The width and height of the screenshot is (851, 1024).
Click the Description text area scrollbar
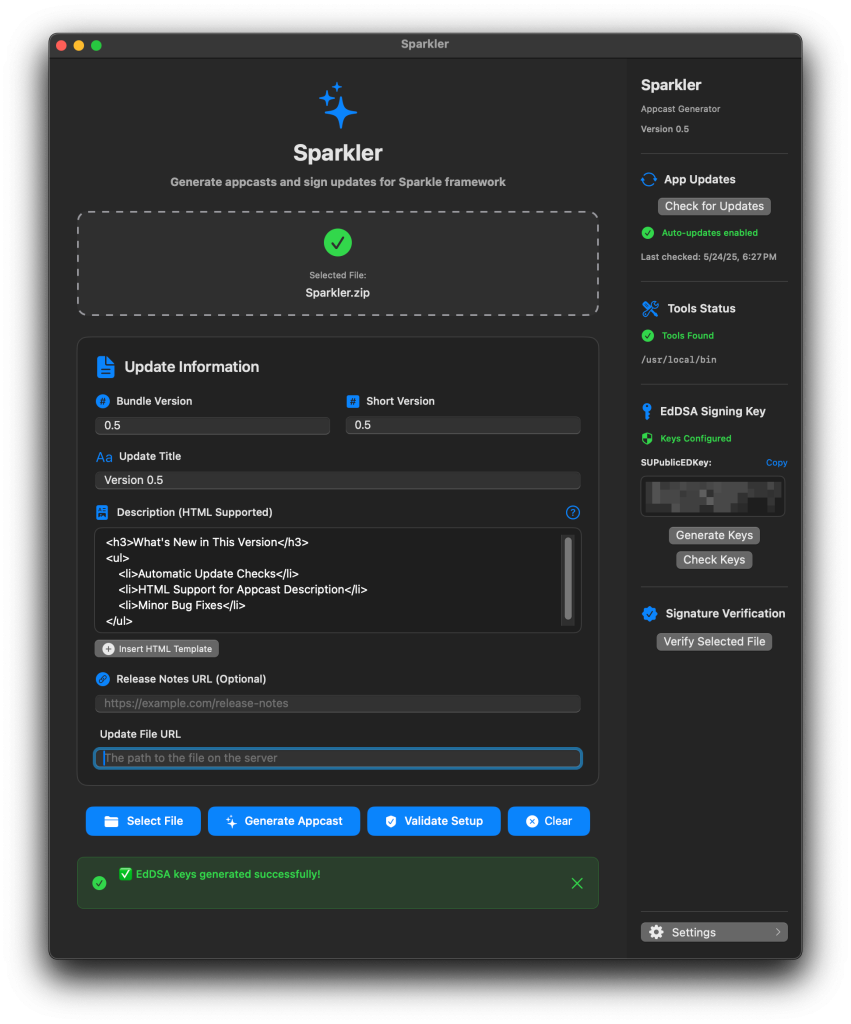pyautogui.click(x=568, y=579)
